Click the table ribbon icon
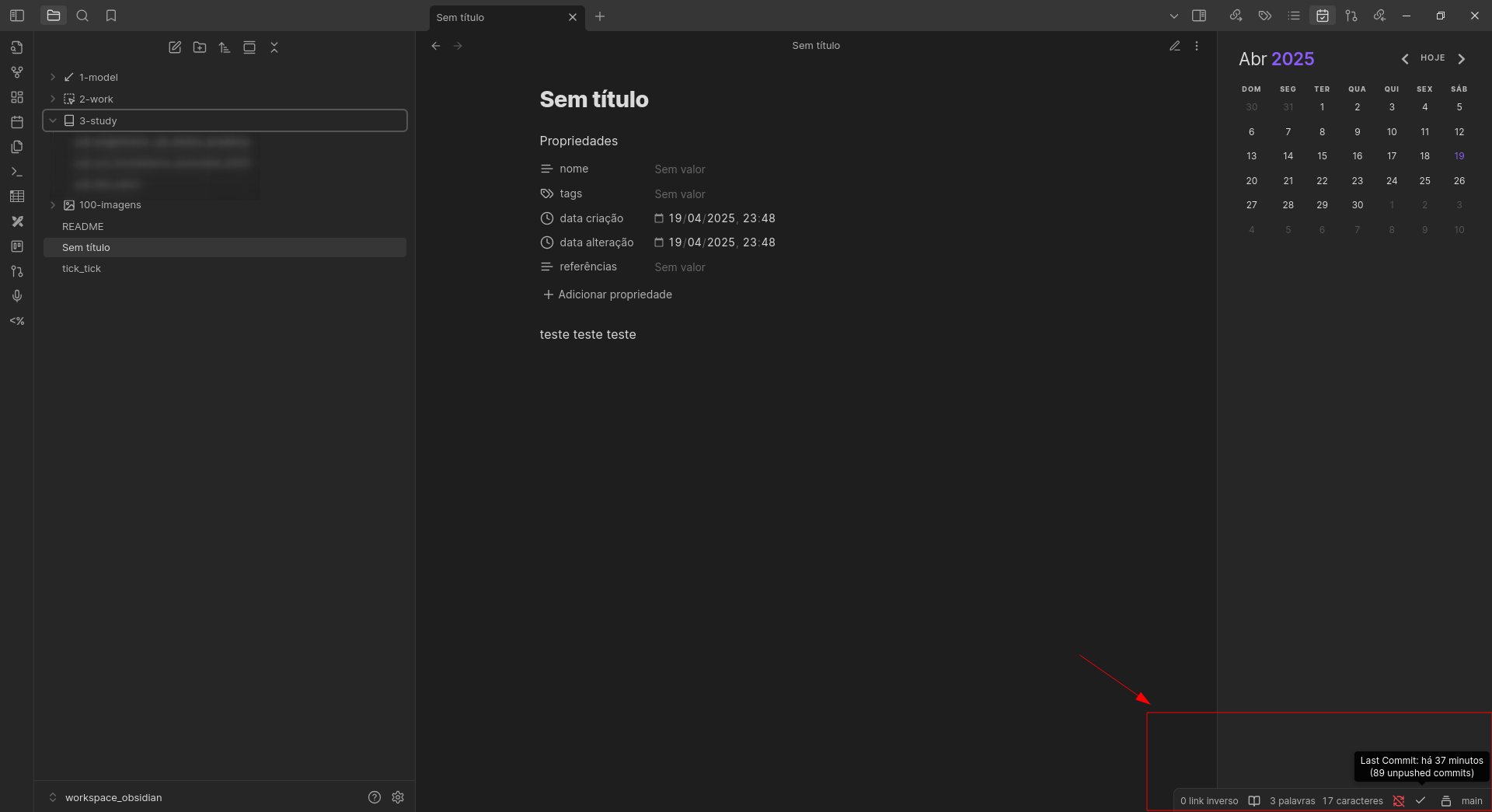The width and height of the screenshot is (1492, 812). (x=17, y=197)
